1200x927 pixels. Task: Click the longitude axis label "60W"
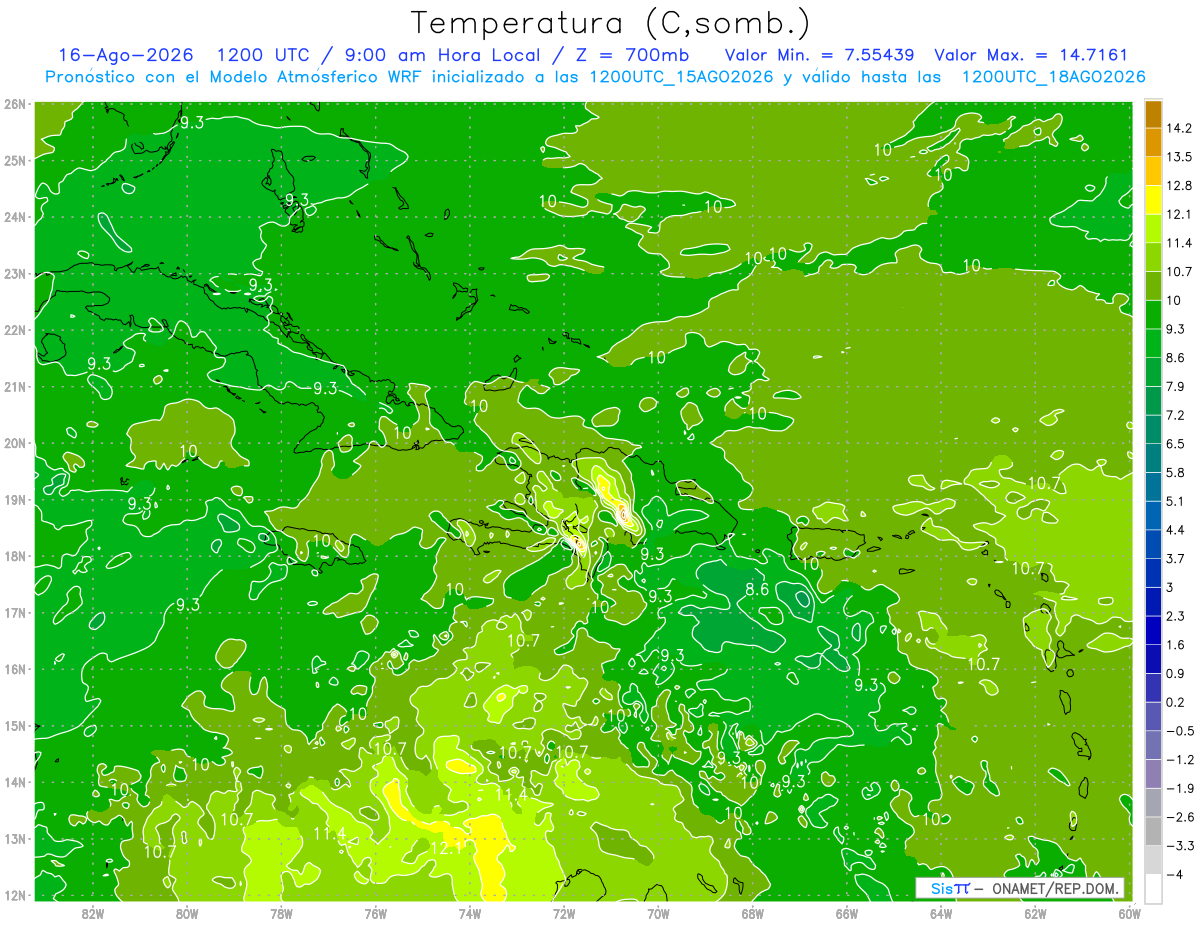coord(1129,913)
